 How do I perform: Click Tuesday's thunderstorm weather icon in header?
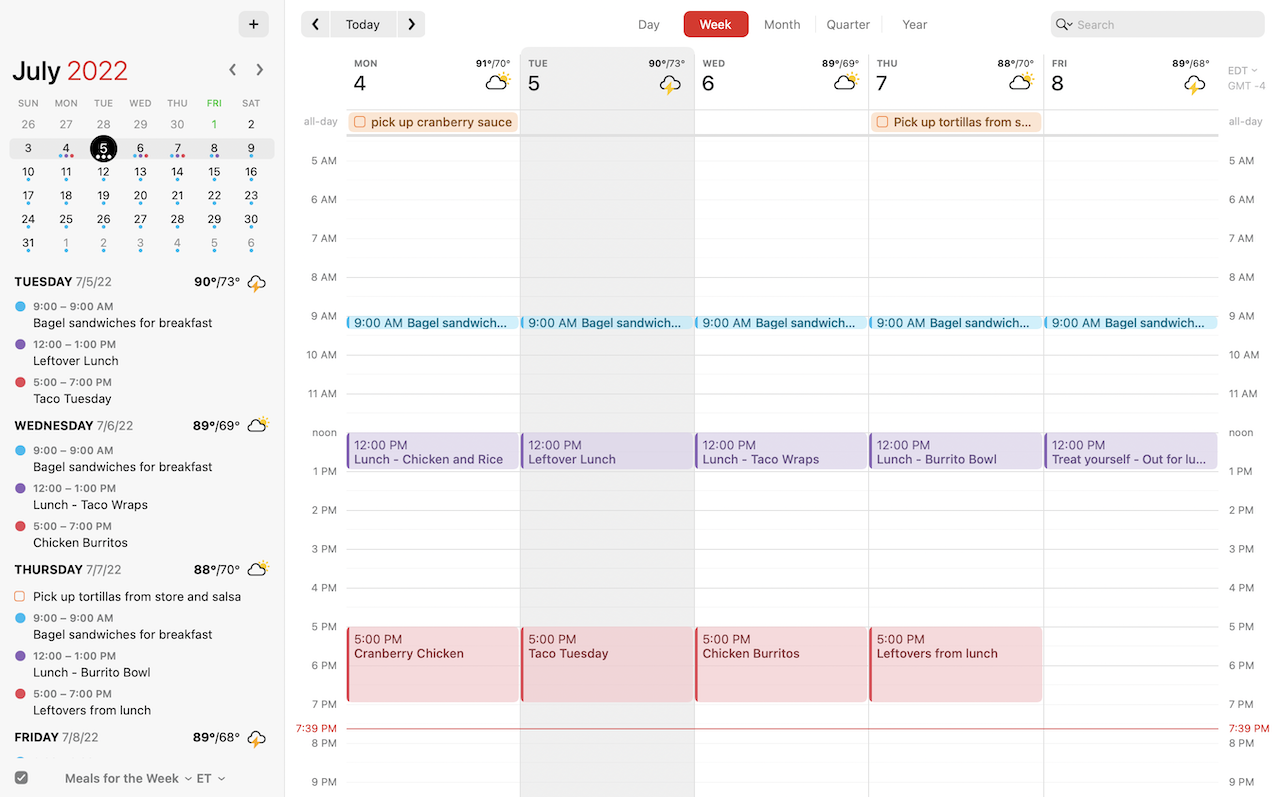pyautogui.click(x=670, y=85)
